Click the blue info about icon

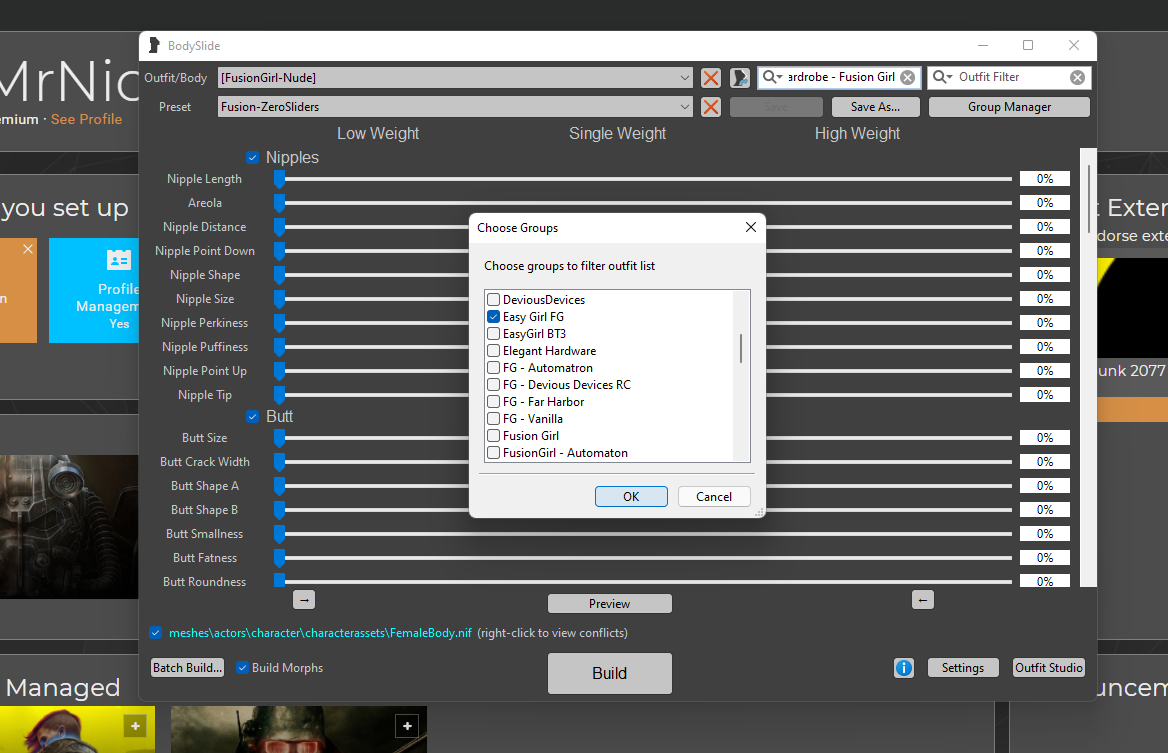pos(904,668)
